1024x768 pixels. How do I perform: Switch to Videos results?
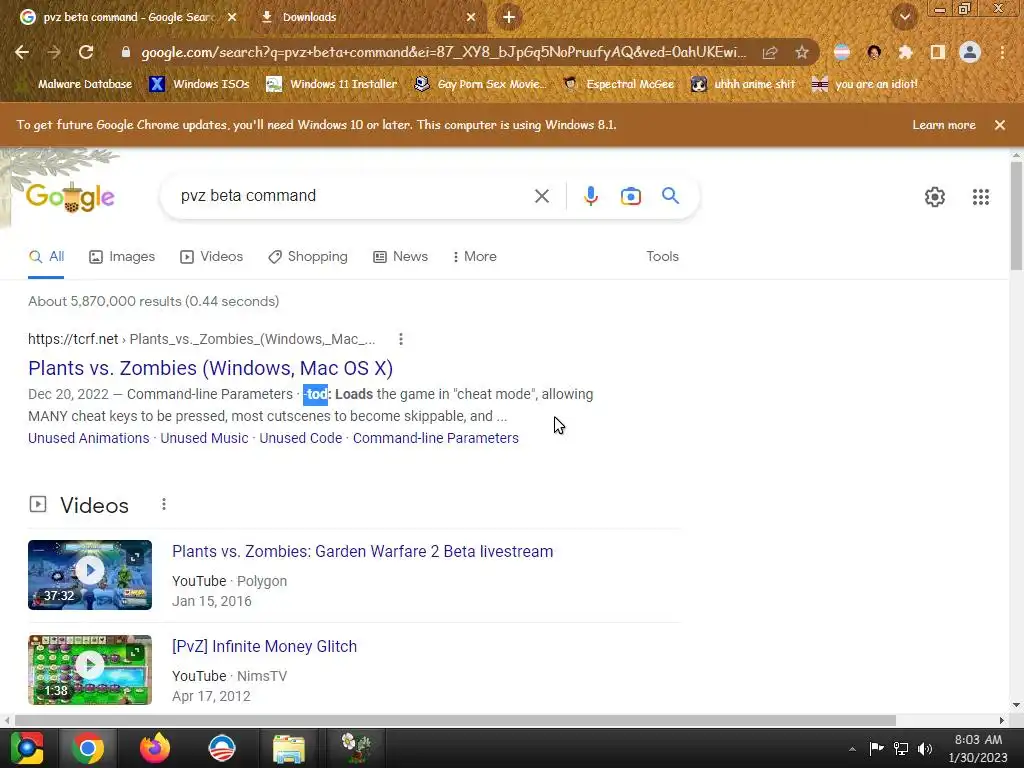212,257
